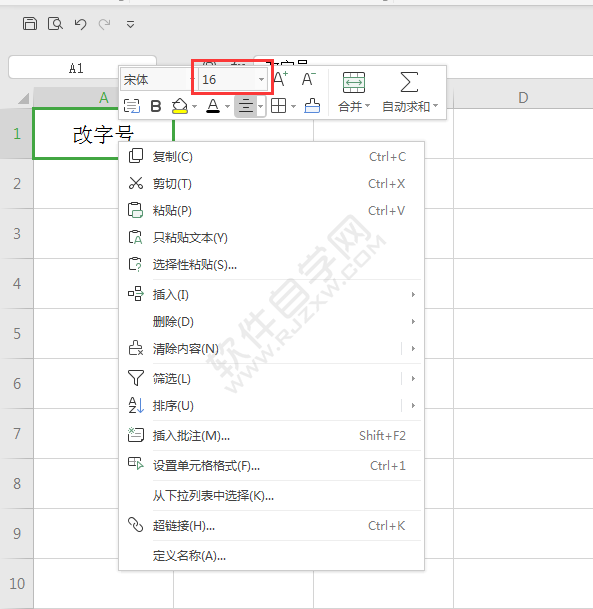Screen dimensions: 593x609
Task: Toggle wrap text icon in mini toolbar
Action: [x=132, y=106]
